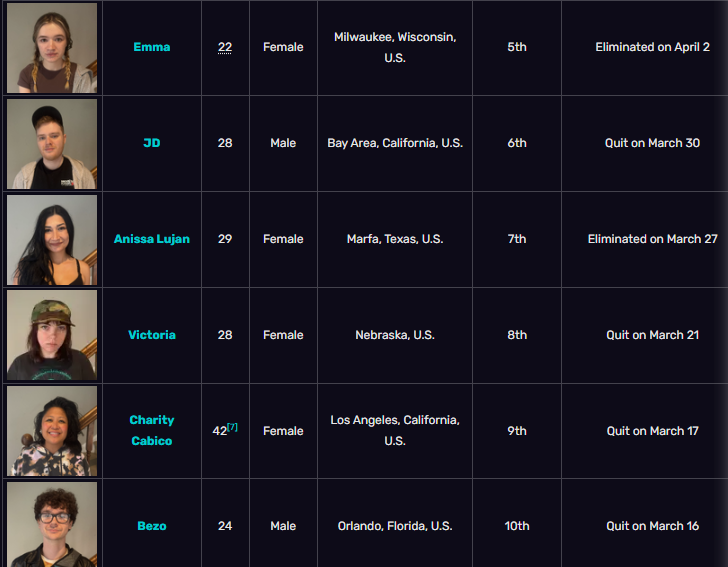Click Emma's profile photo
This screenshot has height=567, width=728.
[52, 48]
